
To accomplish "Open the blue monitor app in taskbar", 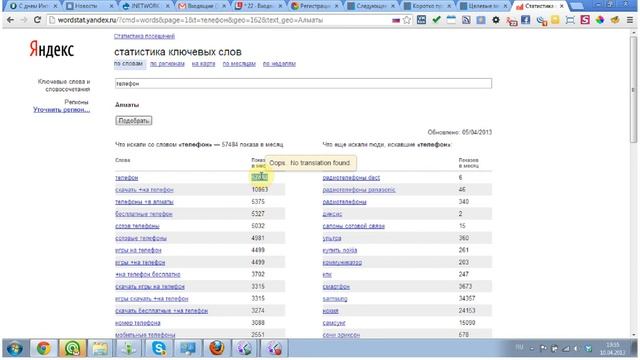I will (x=188, y=349).
